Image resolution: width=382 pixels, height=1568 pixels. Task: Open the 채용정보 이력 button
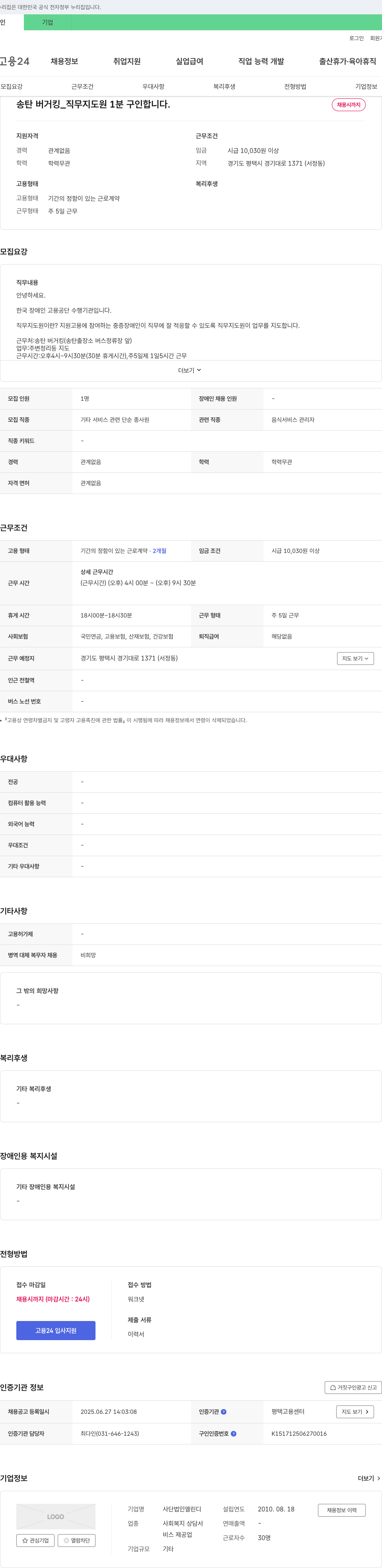click(342, 1510)
